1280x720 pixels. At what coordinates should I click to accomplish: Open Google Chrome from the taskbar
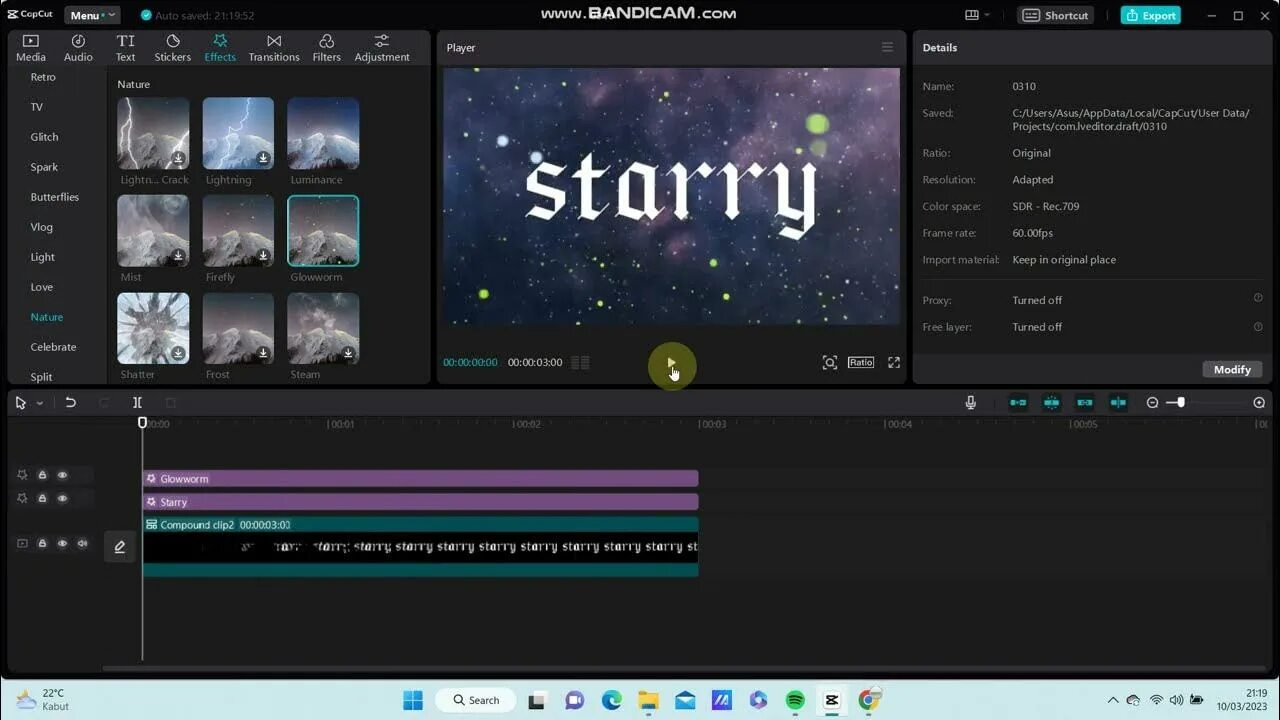click(x=869, y=700)
